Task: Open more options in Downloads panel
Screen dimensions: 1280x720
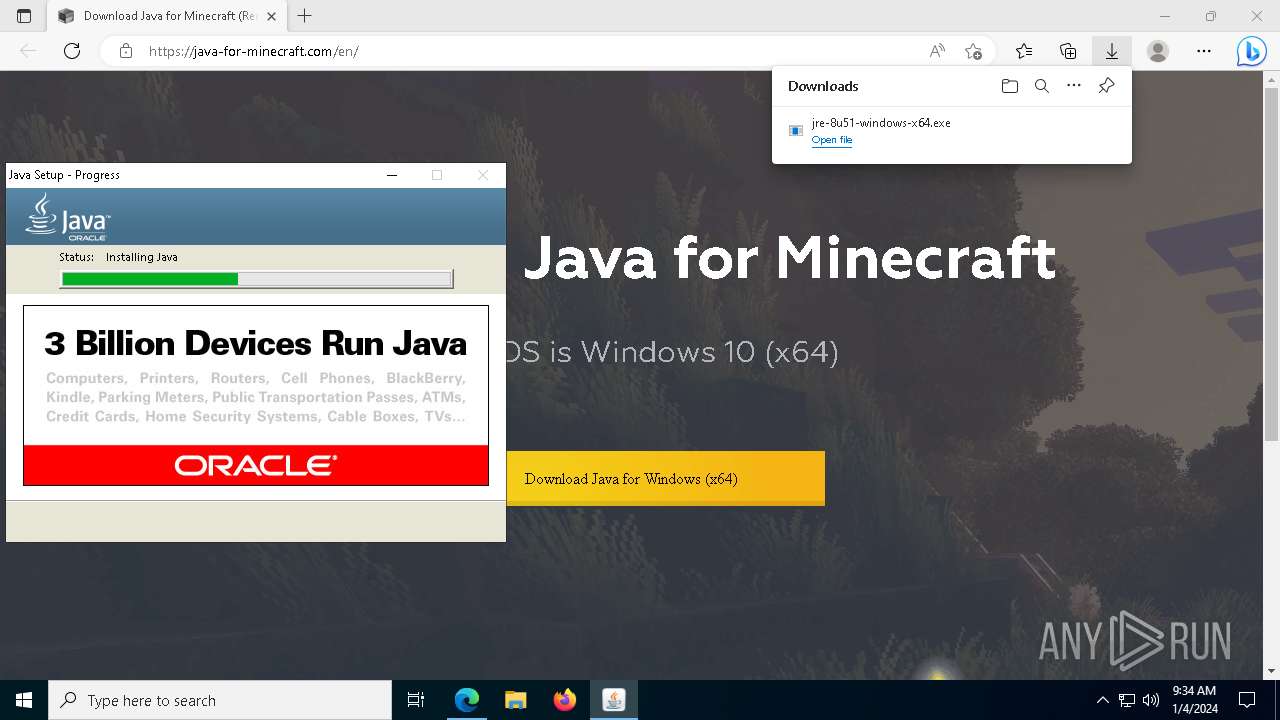Action: pos(1074,86)
